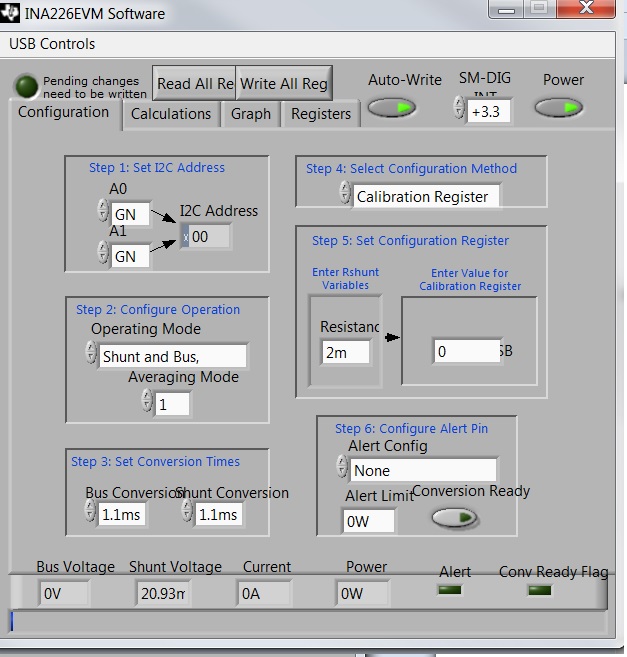Open the A1 GN value dropdown
The height and width of the screenshot is (657, 627).
(130, 256)
